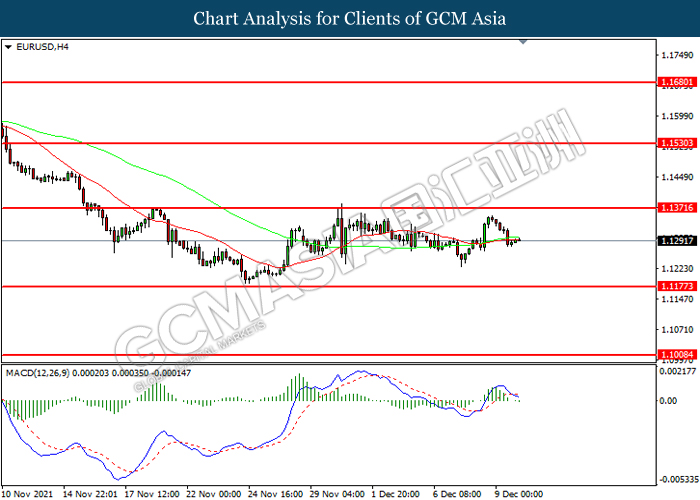Click the chart title mentioning GCM Asia
This screenshot has width=700, height=500.
click(349, 18)
